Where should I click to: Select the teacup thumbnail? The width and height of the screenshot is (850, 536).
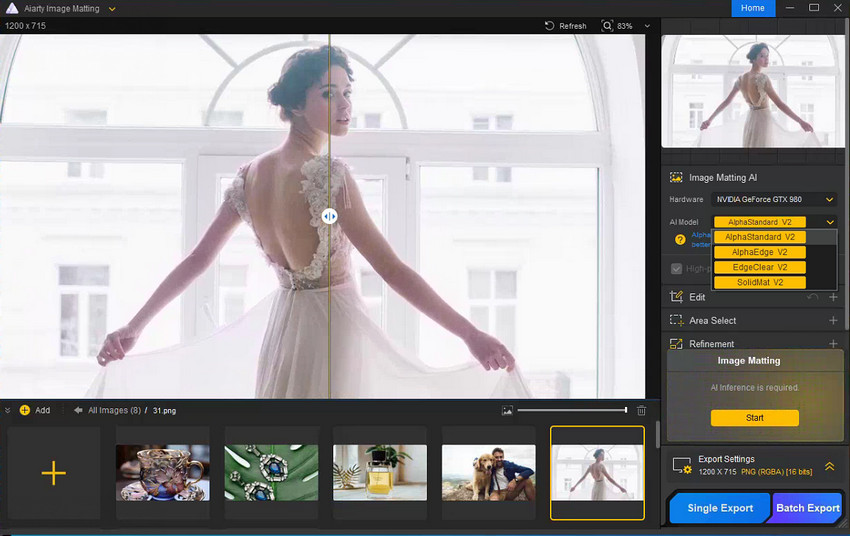(x=163, y=473)
